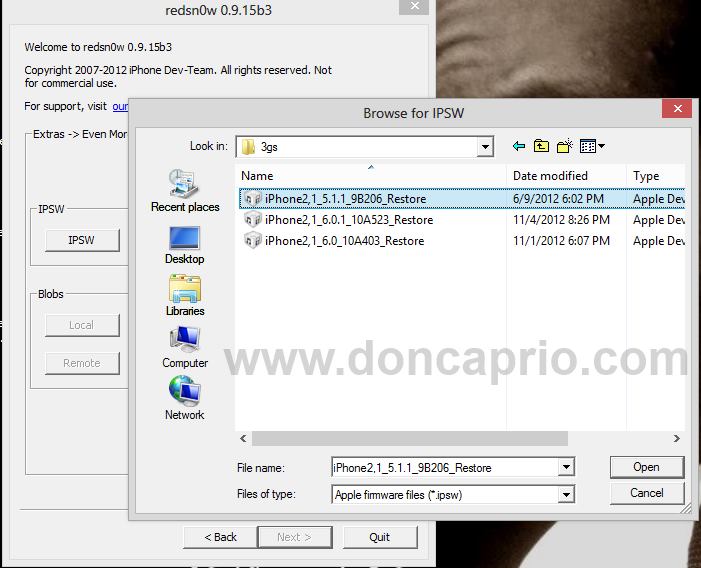Close the Browse for IPSW dialog

(677, 109)
